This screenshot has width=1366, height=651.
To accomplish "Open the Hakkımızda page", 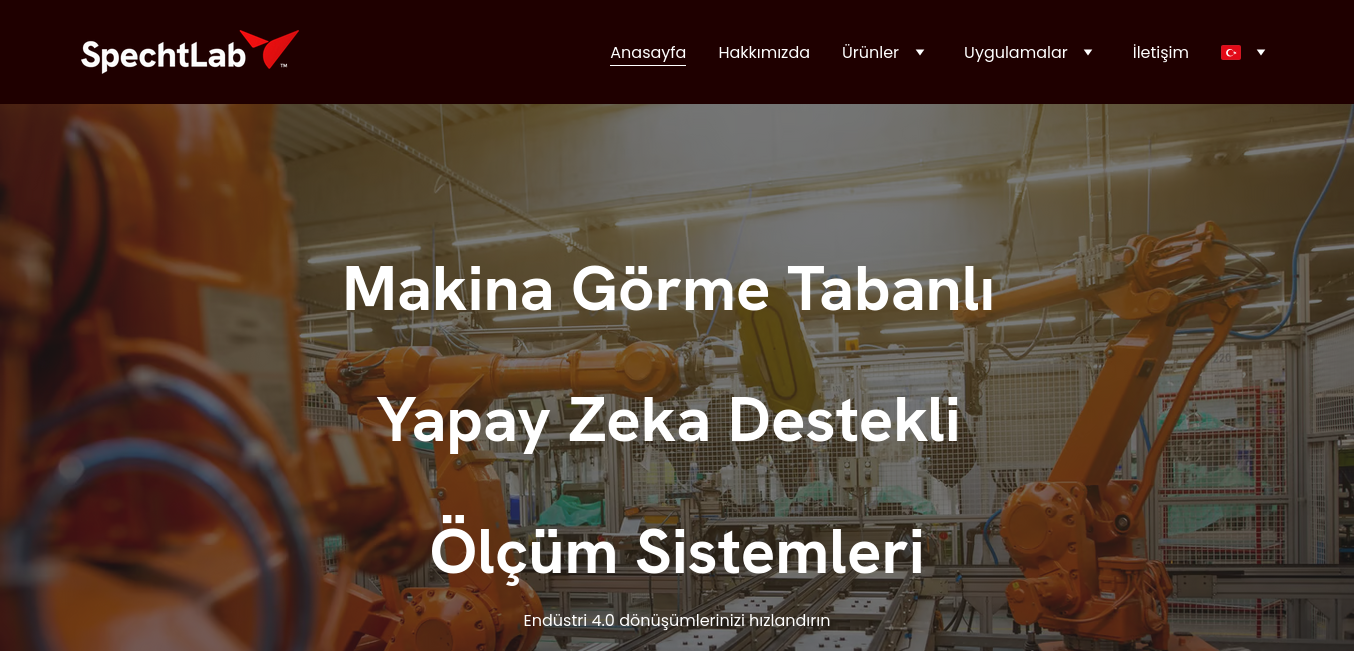I will (x=764, y=52).
